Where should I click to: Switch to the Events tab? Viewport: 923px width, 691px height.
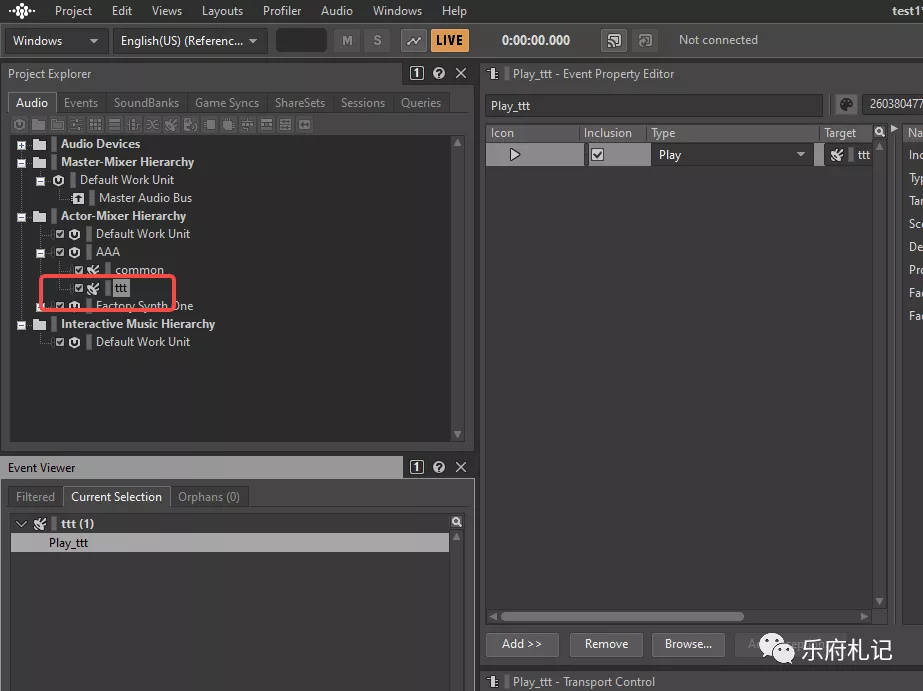pos(81,102)
